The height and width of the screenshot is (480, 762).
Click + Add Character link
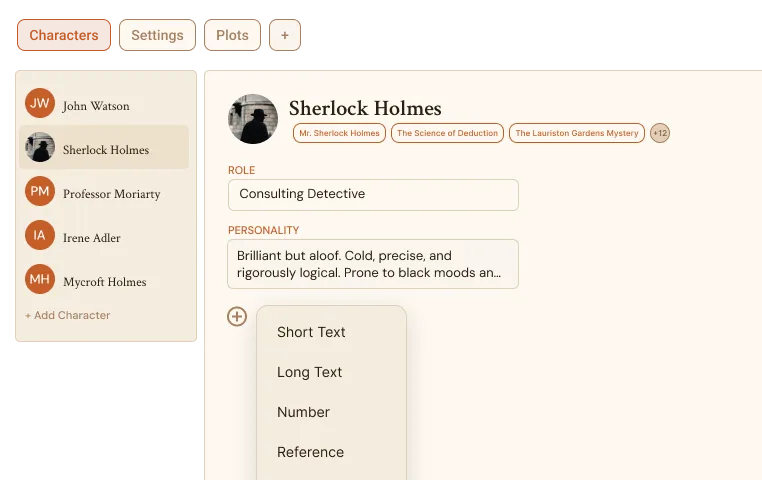coord(68,315)
